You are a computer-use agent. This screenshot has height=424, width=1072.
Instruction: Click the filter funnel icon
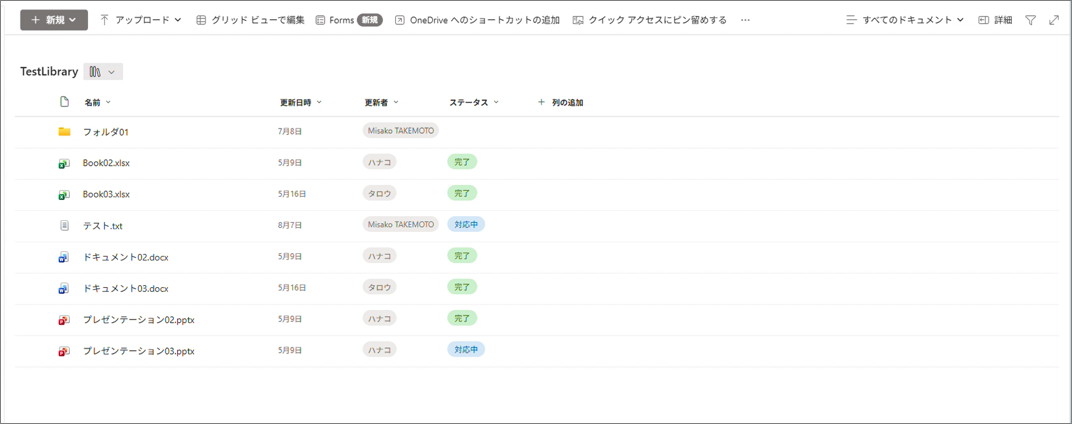pyautogui.click(x=1031, y=20)
